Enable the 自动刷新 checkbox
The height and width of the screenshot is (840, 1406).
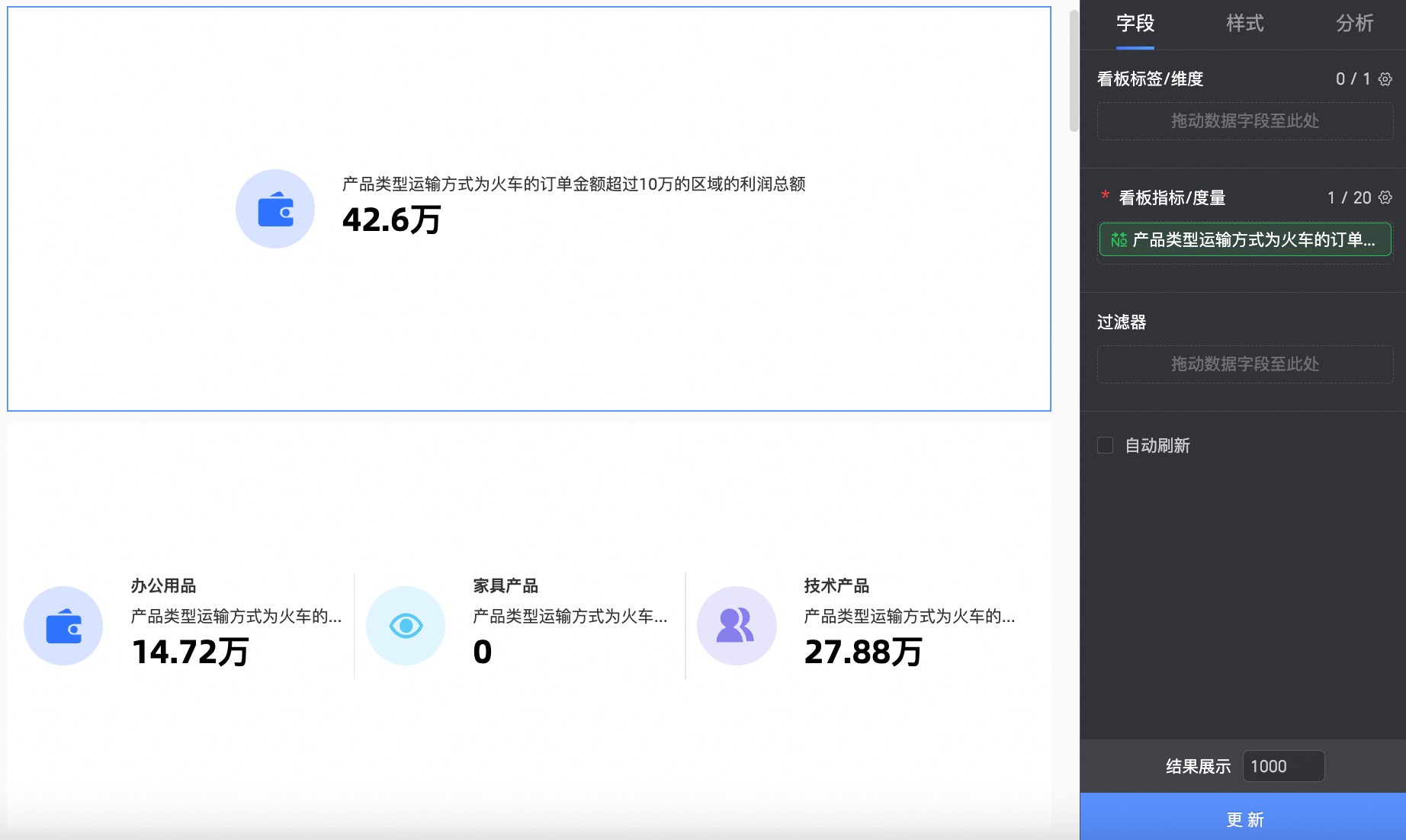coord(1105,445)
